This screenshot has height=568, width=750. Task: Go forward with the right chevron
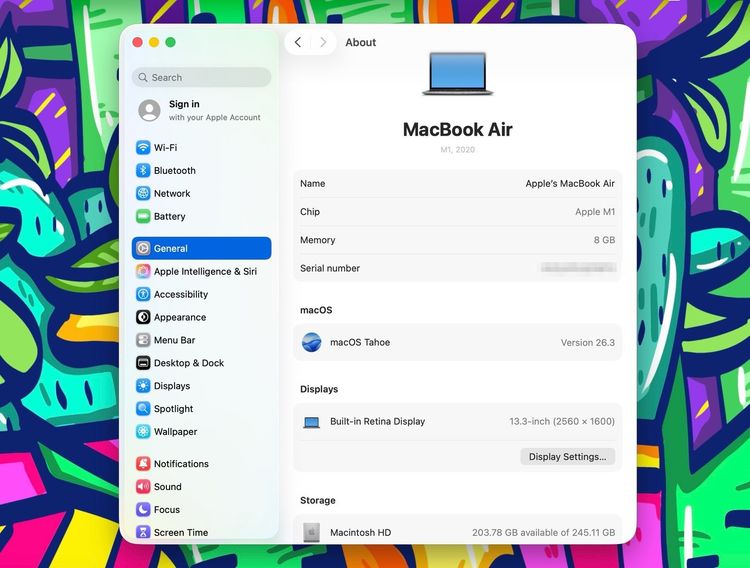(323, 42)
